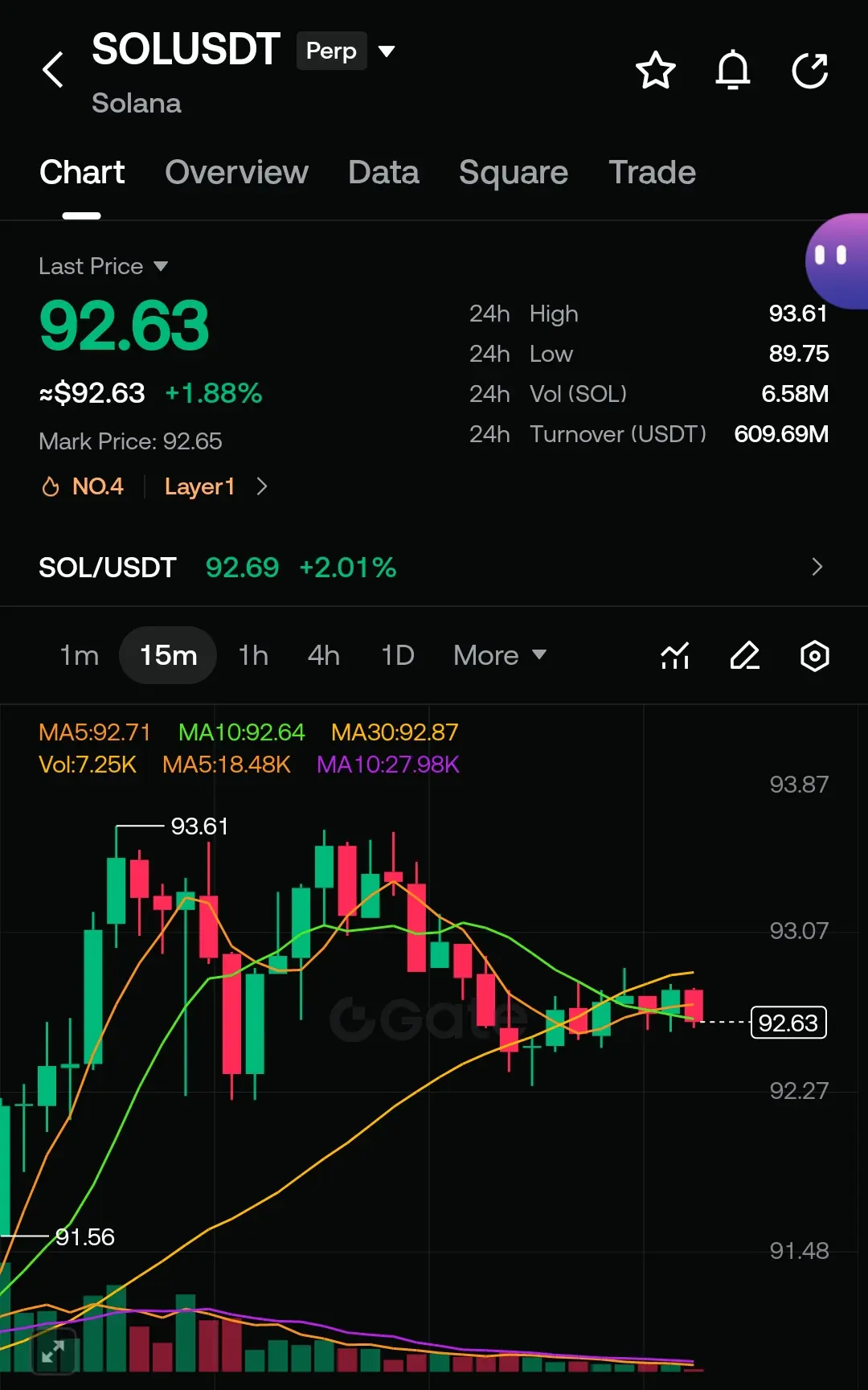868x1390 pixels.
Task: Tap the 93.87 price axis label
Action: coord(799,785)
